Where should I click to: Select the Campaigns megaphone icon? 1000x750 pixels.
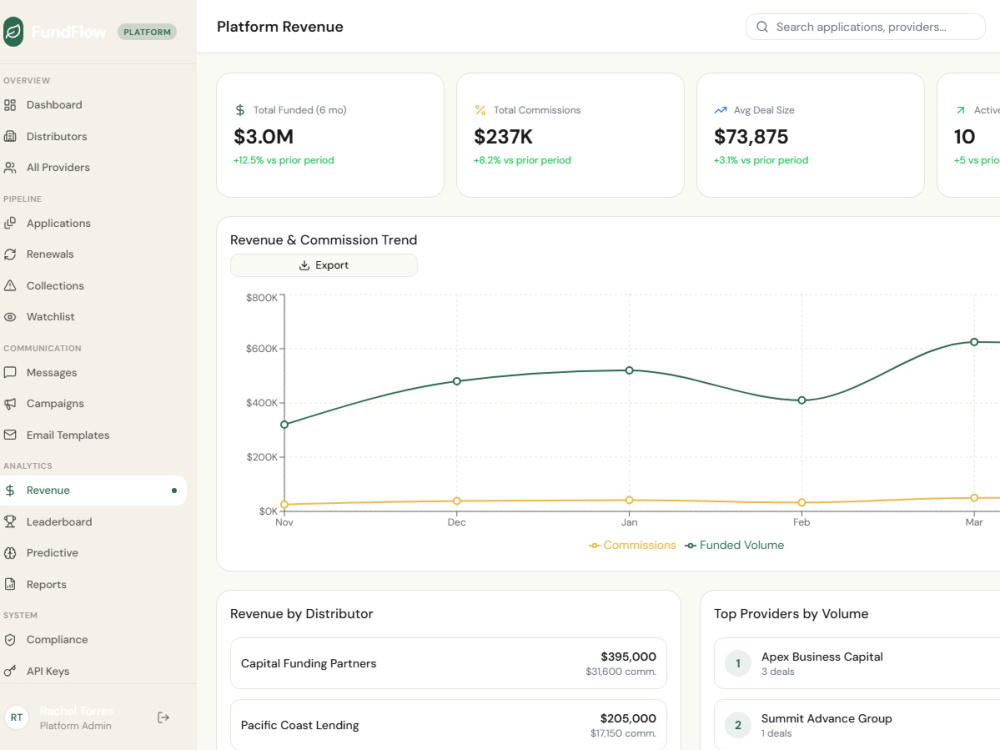[x=10, y=404]
